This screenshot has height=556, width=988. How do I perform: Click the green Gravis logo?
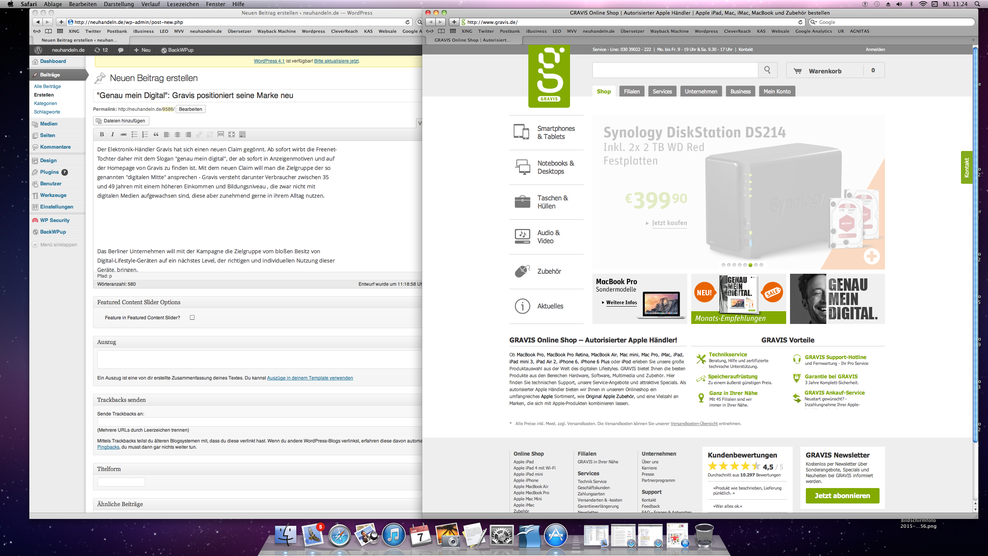pyautogui.click(x=549, y=76)
